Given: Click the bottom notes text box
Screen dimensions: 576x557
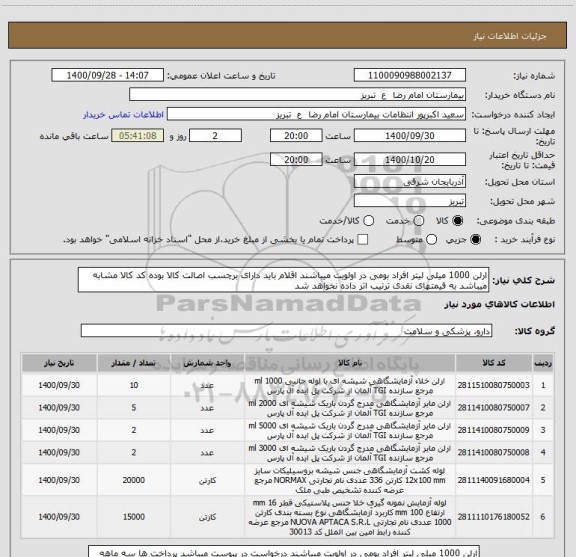Looking at the screenshot, I should pyautogui.click(x=284, y=551).
